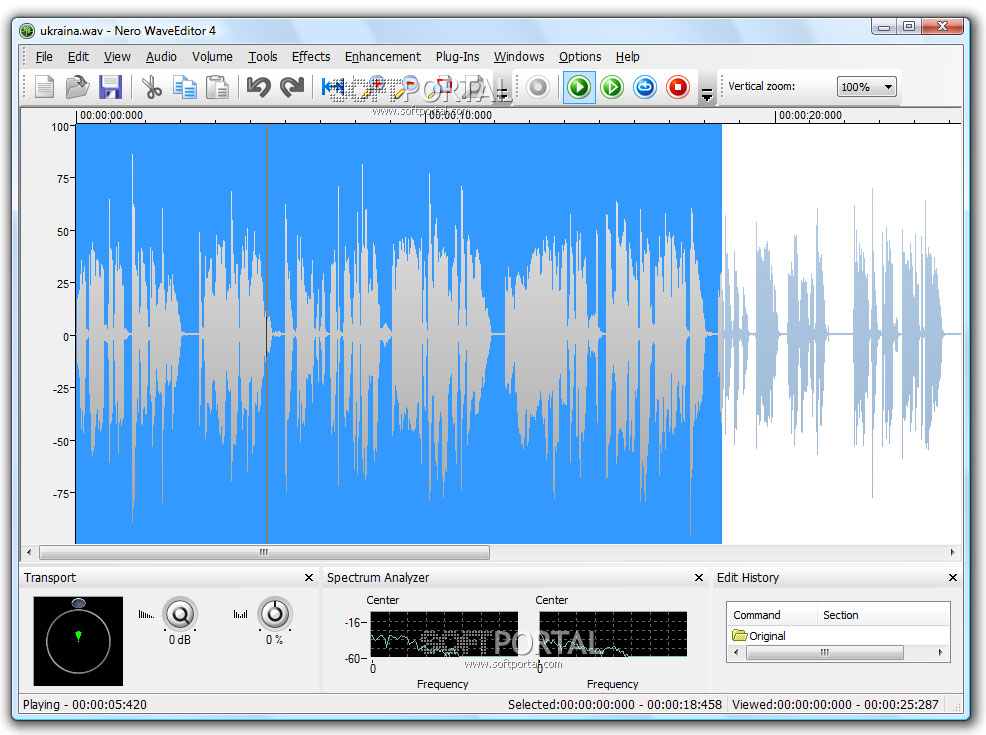Zoom to selection with the magnifier-rectangle icon
The image size is (986, 735).
coord(440,87)
